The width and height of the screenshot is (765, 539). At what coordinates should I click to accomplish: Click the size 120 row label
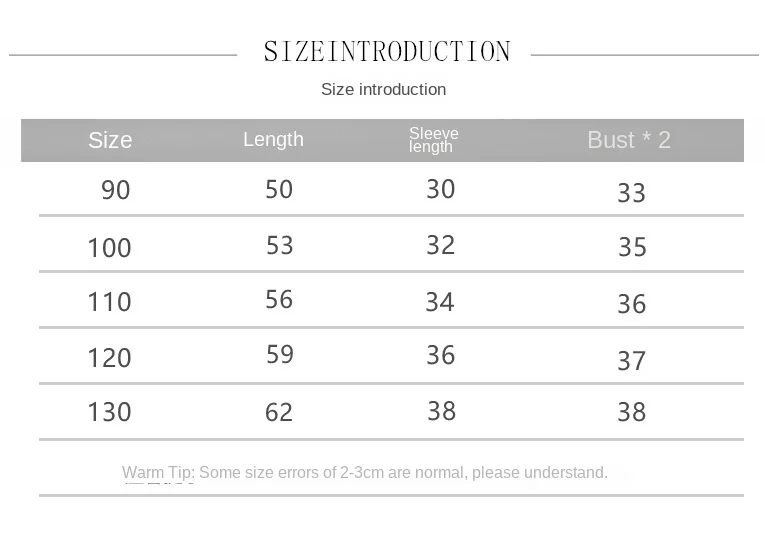(x=109, y=358)
